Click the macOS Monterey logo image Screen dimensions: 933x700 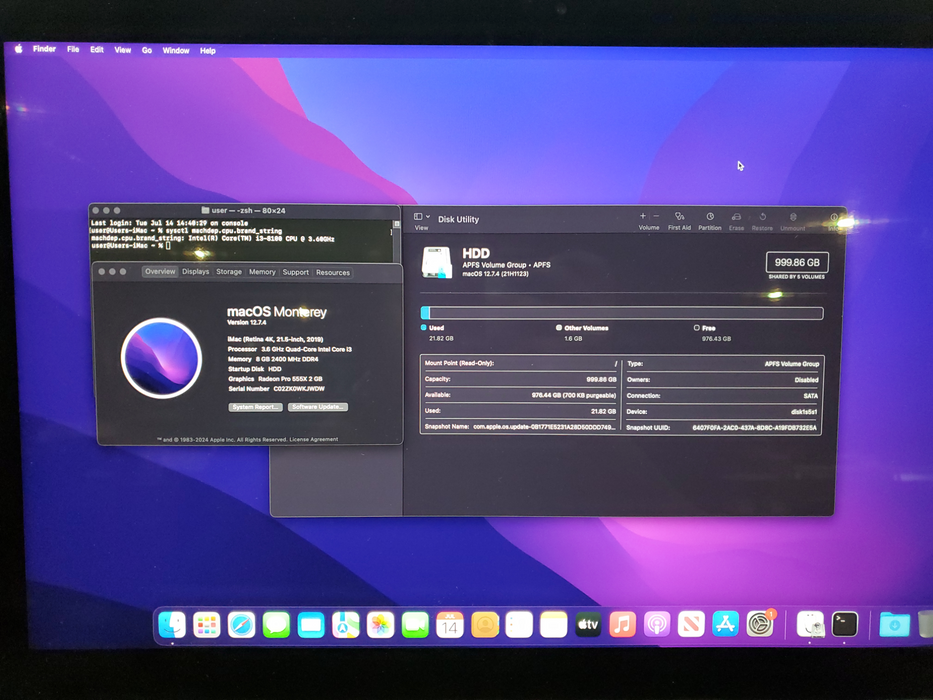click(161, 358)
